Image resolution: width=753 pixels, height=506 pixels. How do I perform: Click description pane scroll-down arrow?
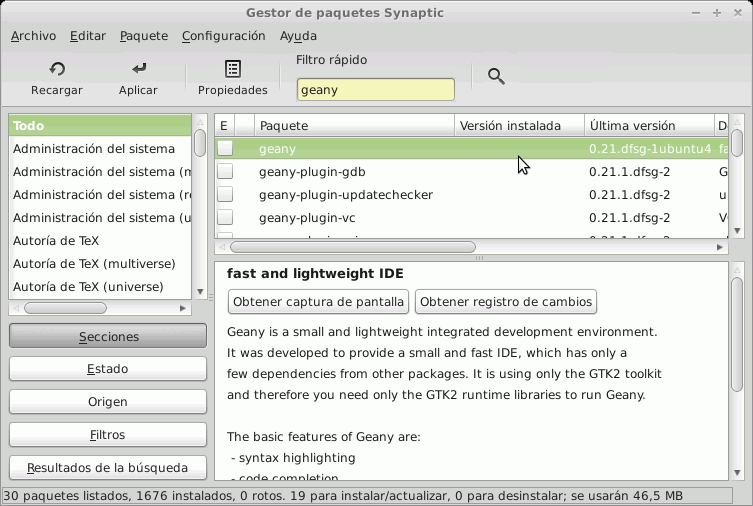(737, 472)
